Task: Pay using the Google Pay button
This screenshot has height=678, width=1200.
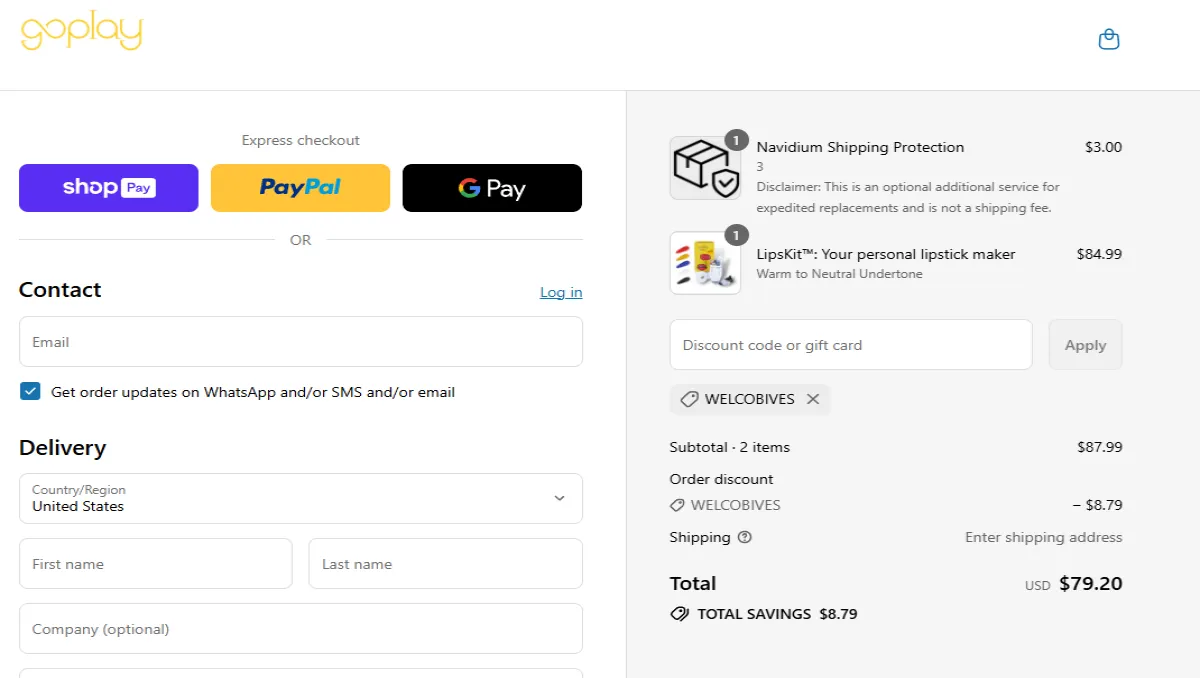Action: coord(492,187)
